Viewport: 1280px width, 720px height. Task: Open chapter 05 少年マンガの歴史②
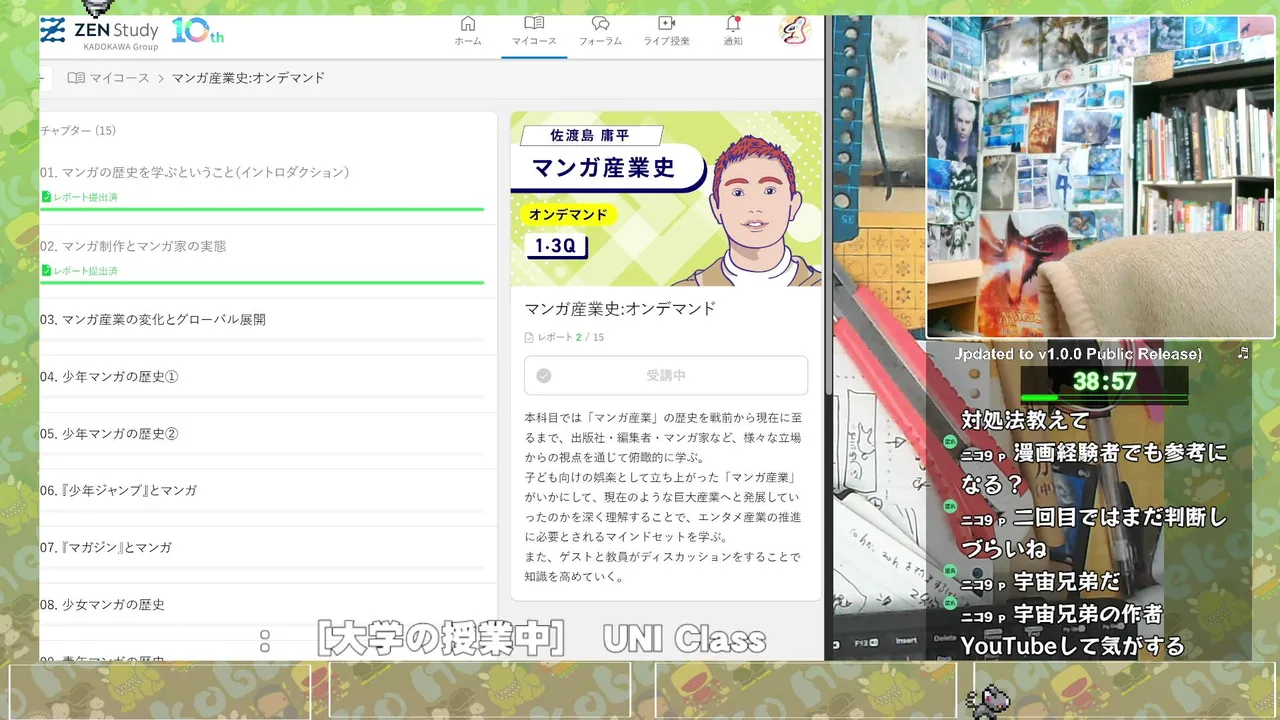pyautogui.click(x=109, y=434)
